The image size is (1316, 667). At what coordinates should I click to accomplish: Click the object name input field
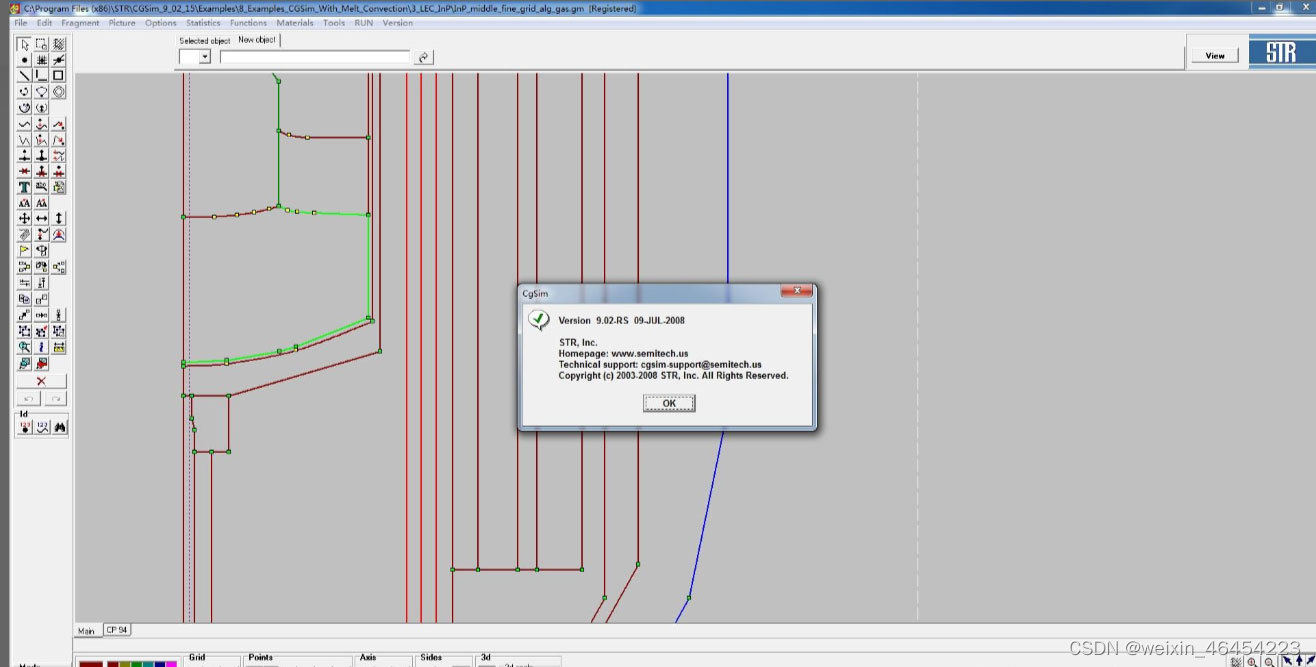pos(315,57)
